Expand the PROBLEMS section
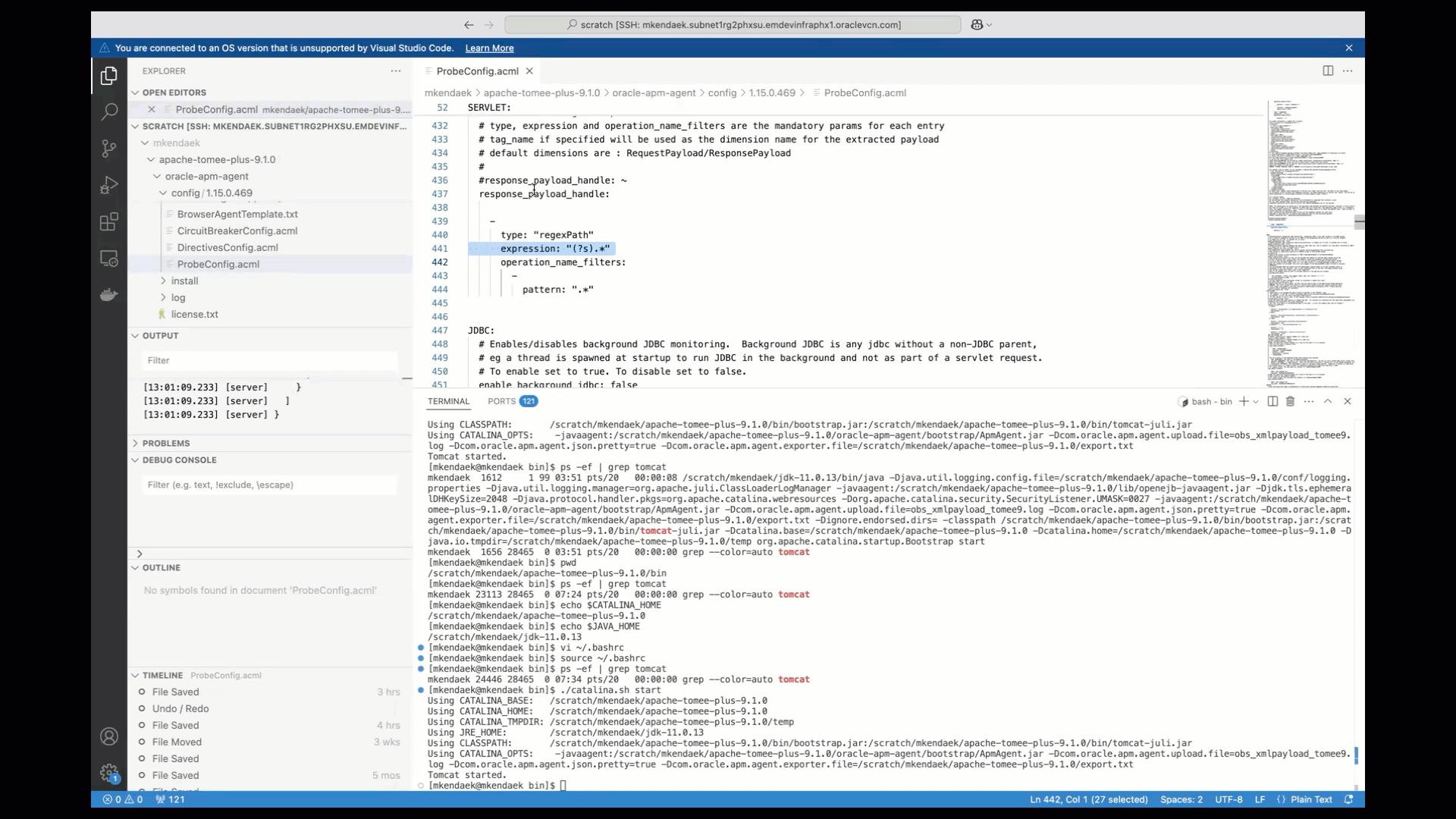Screen dimensions: 1456x819 pyautogui.click(x=166, y=443)
